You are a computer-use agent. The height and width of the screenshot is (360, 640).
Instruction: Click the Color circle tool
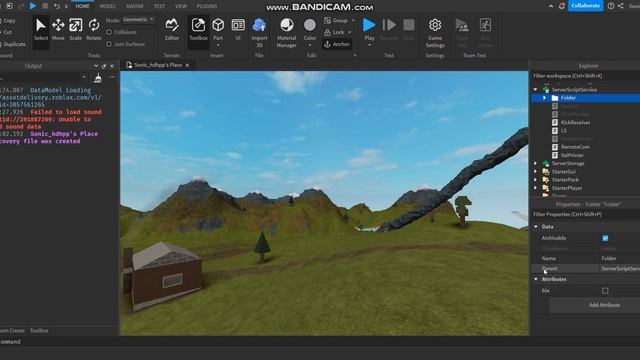coord(310,25)
